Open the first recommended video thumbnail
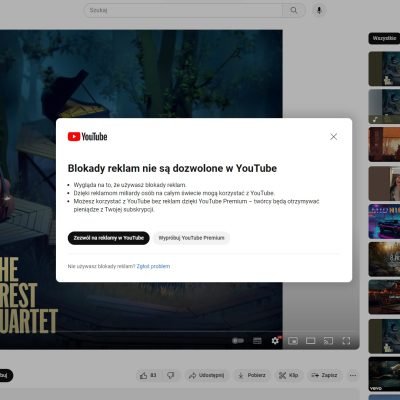This screenshot has height=400, width=400. [384, 69]
